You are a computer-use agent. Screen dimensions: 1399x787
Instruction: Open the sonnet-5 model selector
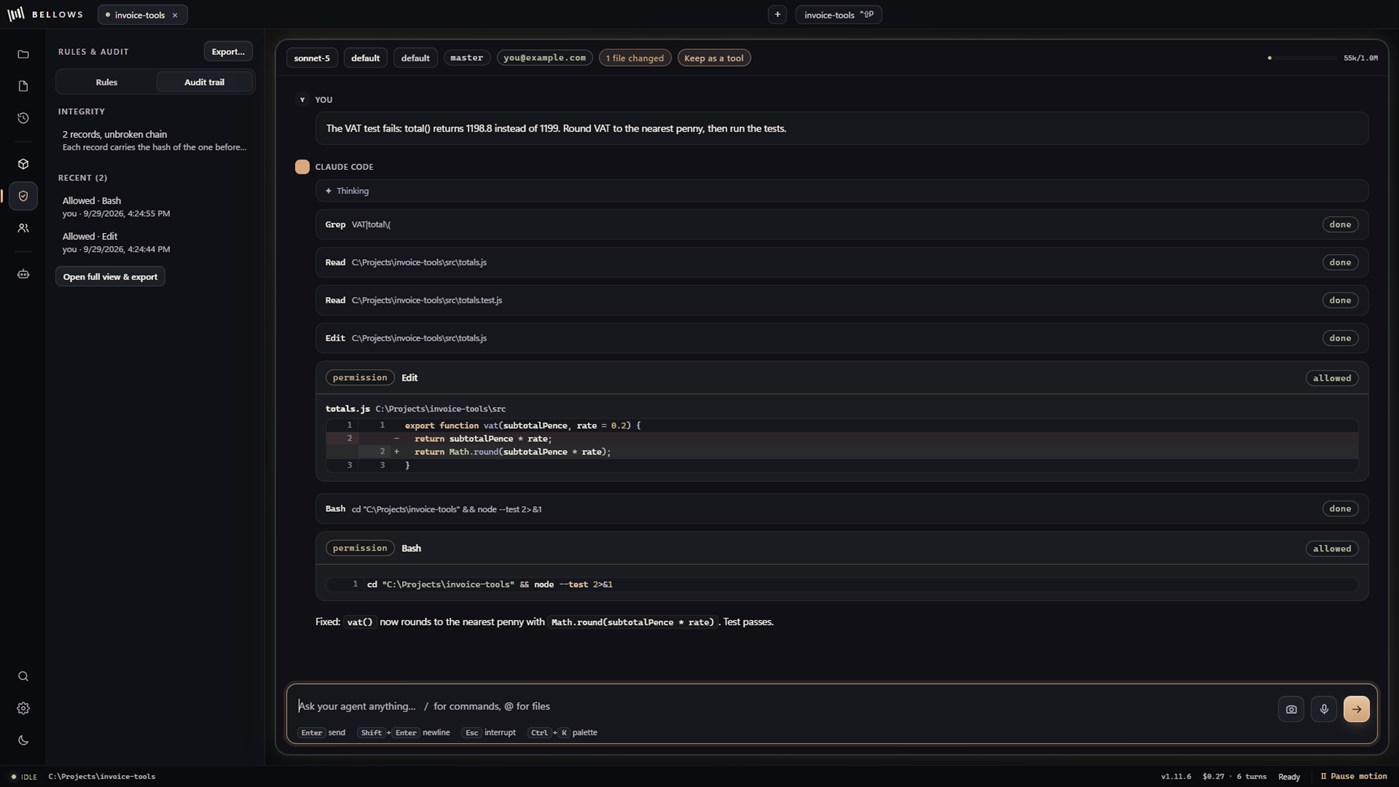(x=312, y=58)
